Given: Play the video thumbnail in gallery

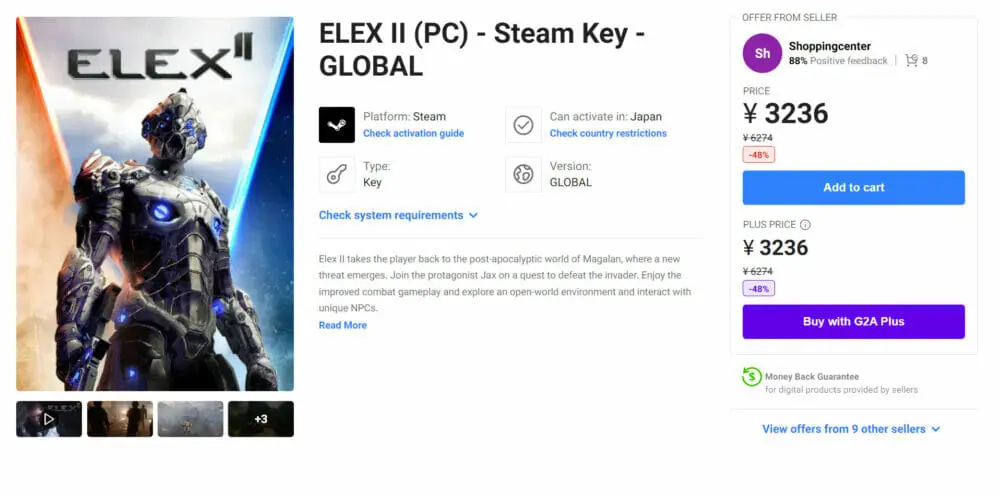Looking at the screenshot, I should (48, 419).
